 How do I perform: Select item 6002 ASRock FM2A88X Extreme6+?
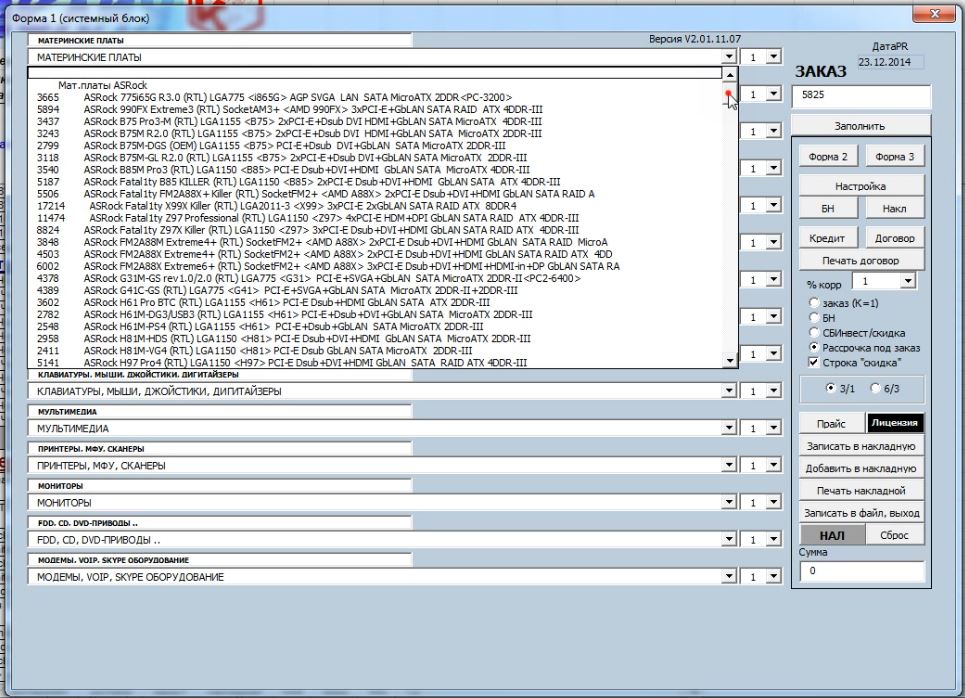(x=374, y=266)
